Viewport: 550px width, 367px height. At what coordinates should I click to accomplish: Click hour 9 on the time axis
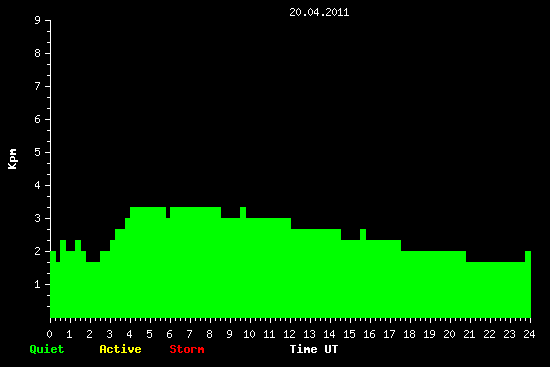coord(229,334)
